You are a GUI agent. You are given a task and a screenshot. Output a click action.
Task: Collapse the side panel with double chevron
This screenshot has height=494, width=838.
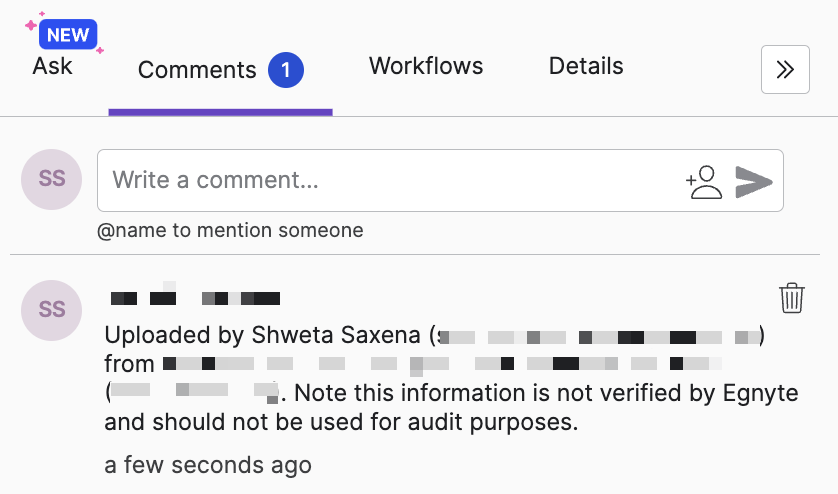click(785, 70)
